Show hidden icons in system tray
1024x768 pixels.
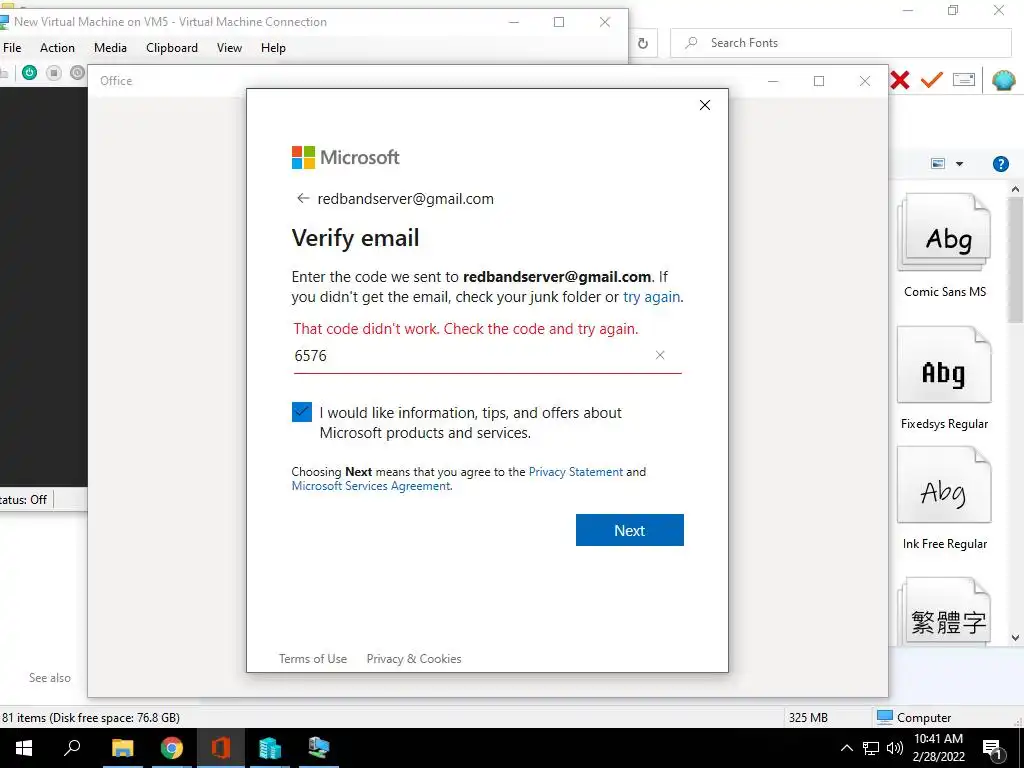846,748
